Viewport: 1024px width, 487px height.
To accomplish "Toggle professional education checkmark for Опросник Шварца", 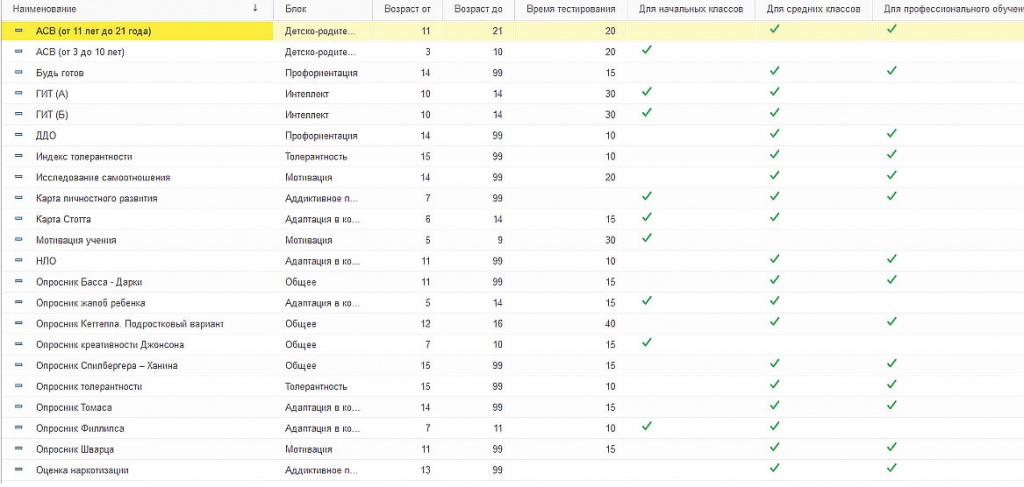I will point(891,447).
